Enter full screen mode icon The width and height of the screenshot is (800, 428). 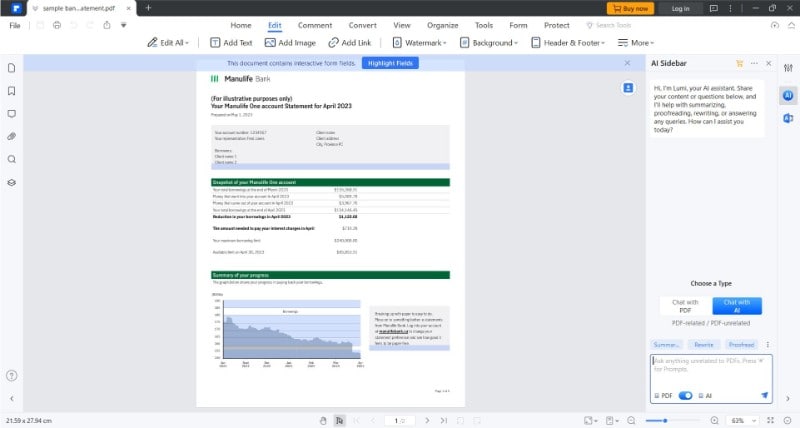click(770, 420)
